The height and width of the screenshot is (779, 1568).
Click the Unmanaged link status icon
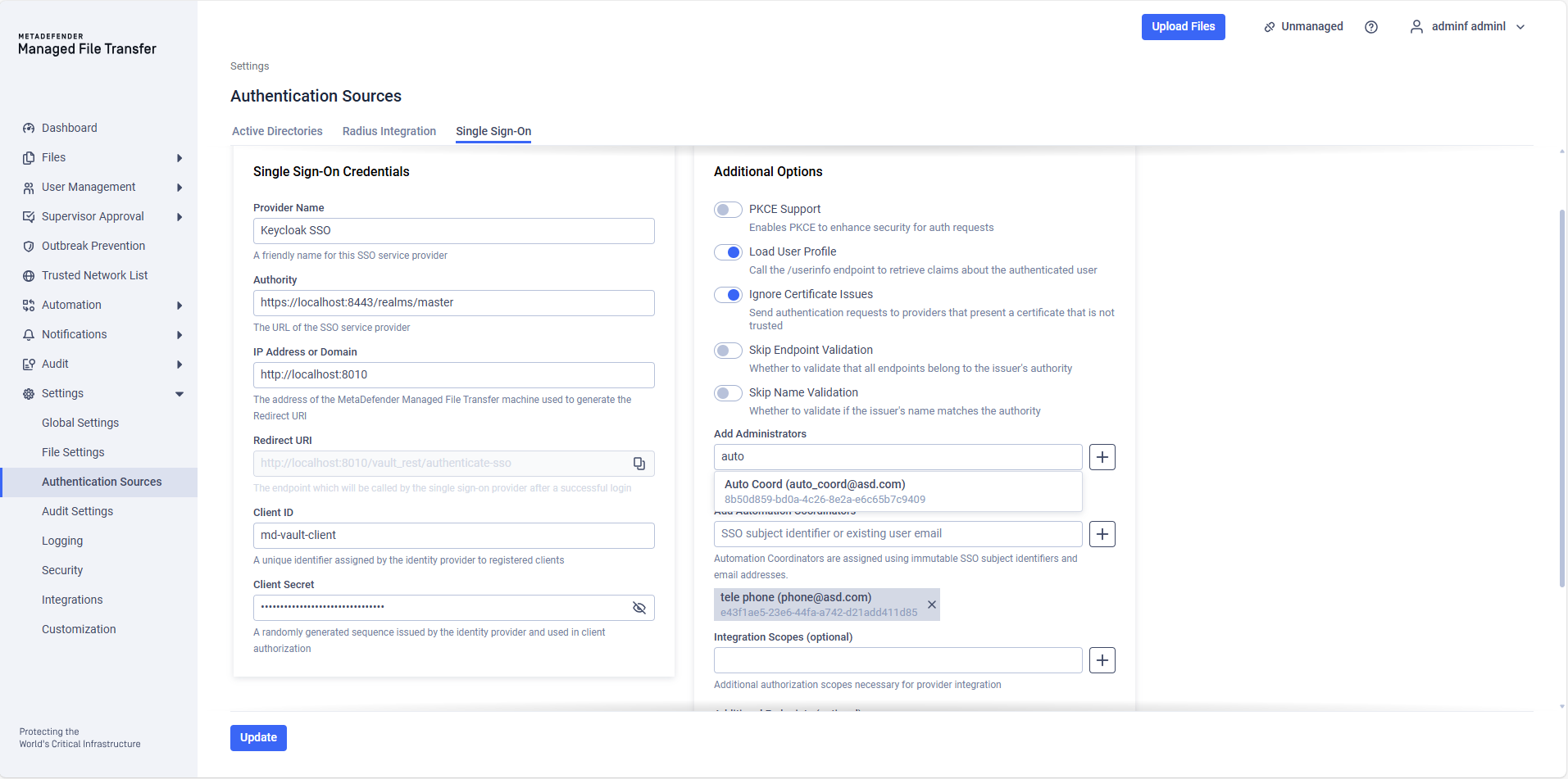[x=1269, y=27]
